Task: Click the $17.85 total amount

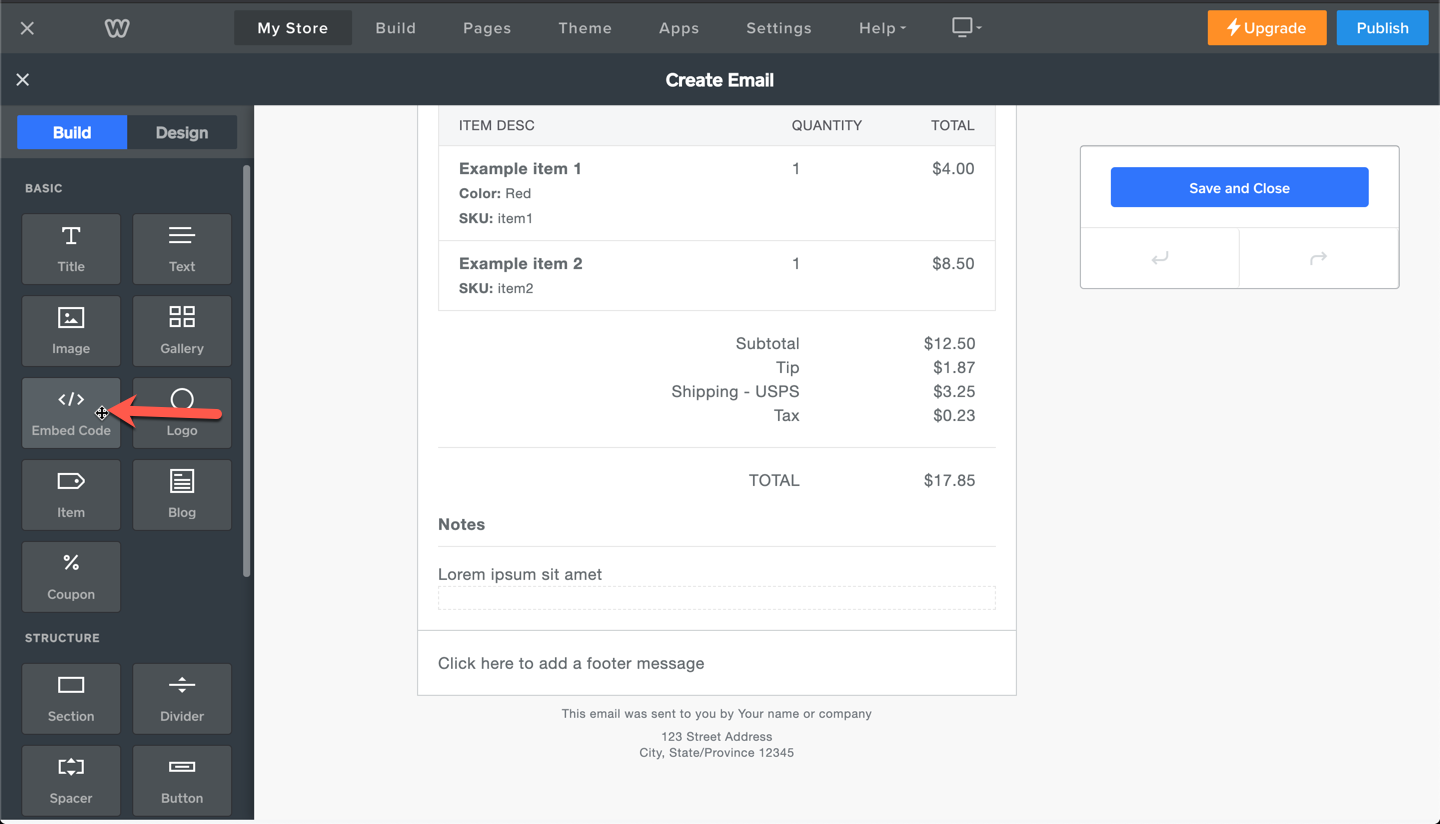Action: (949, 480)
